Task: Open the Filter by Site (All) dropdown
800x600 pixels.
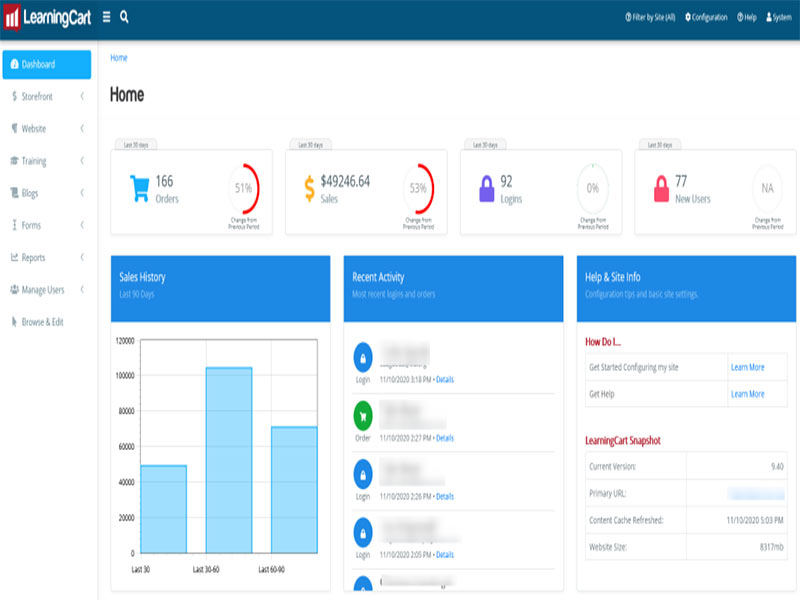Action: pyautogui.click(x=650, y=17)
